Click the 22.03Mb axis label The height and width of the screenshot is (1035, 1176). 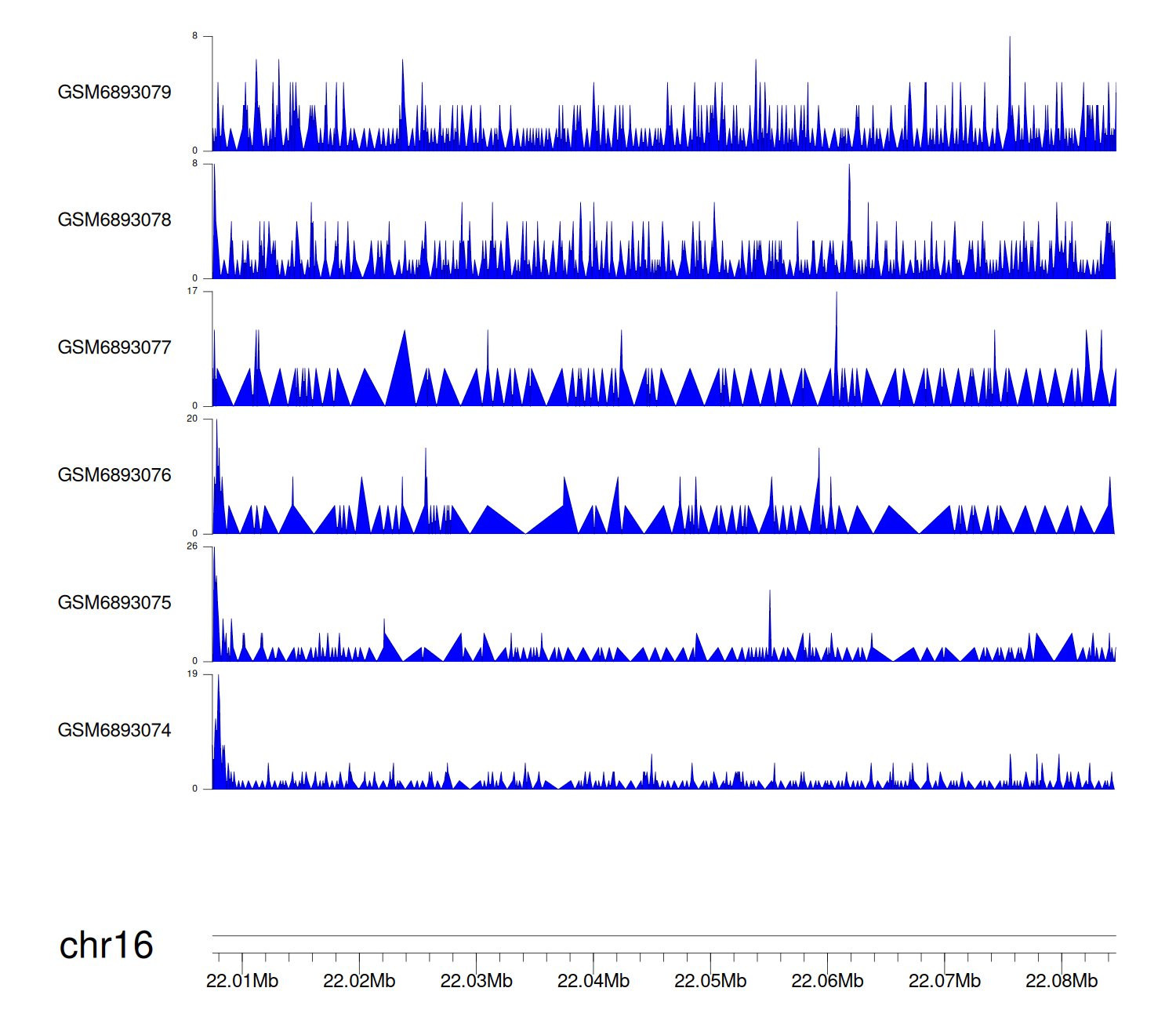coord(476,981)
